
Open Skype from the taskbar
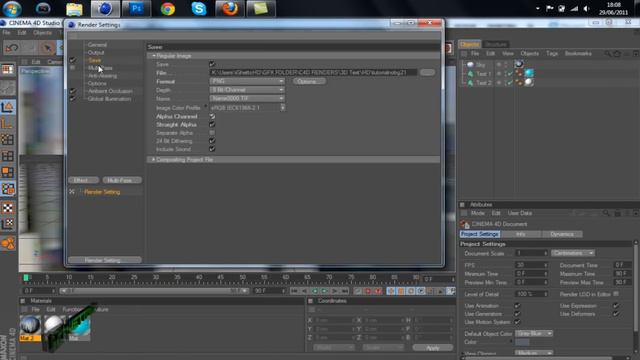pyautogui.click(x=199, y=9)
